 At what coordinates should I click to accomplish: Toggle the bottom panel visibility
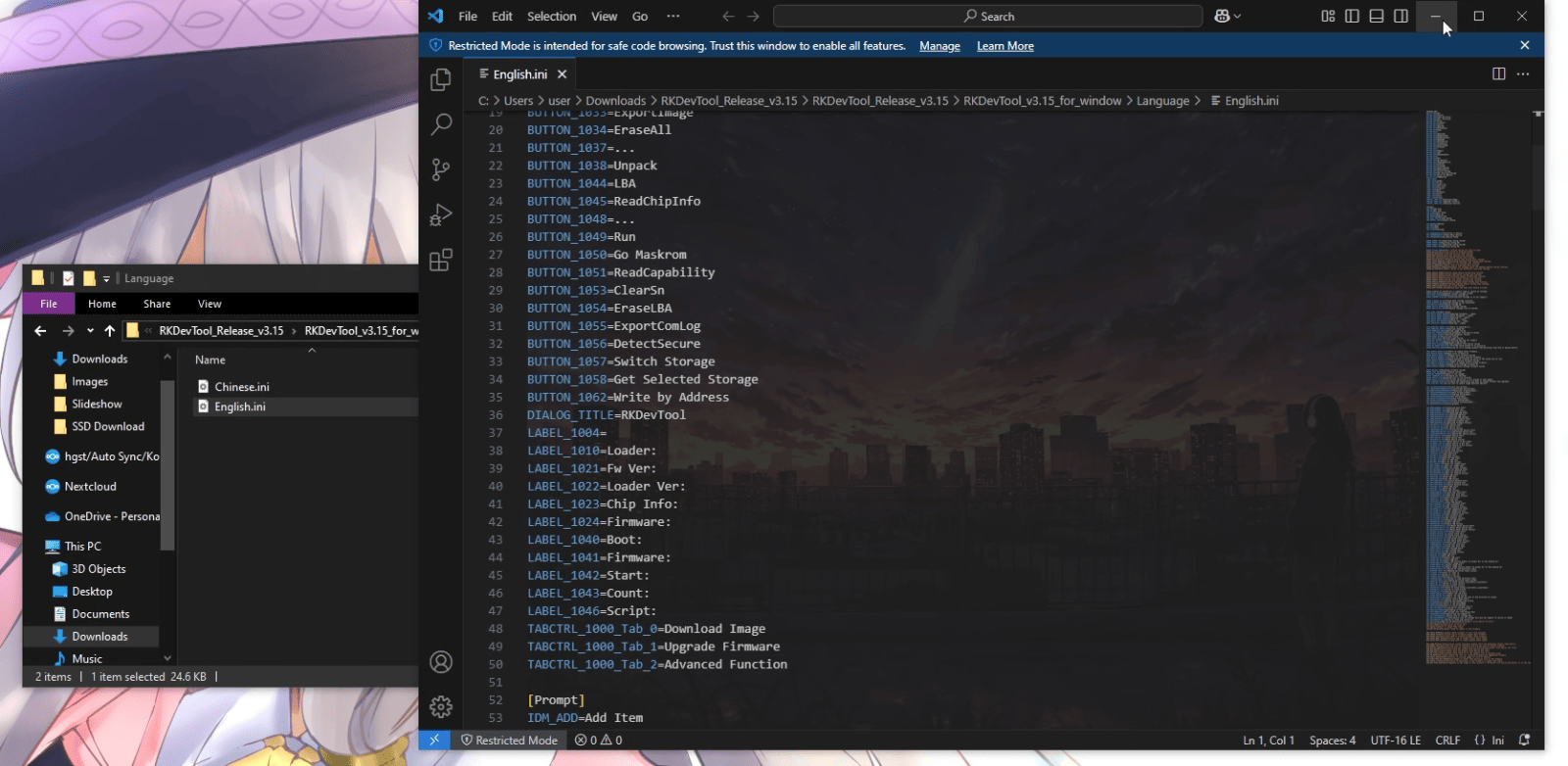click(1377, 16)
